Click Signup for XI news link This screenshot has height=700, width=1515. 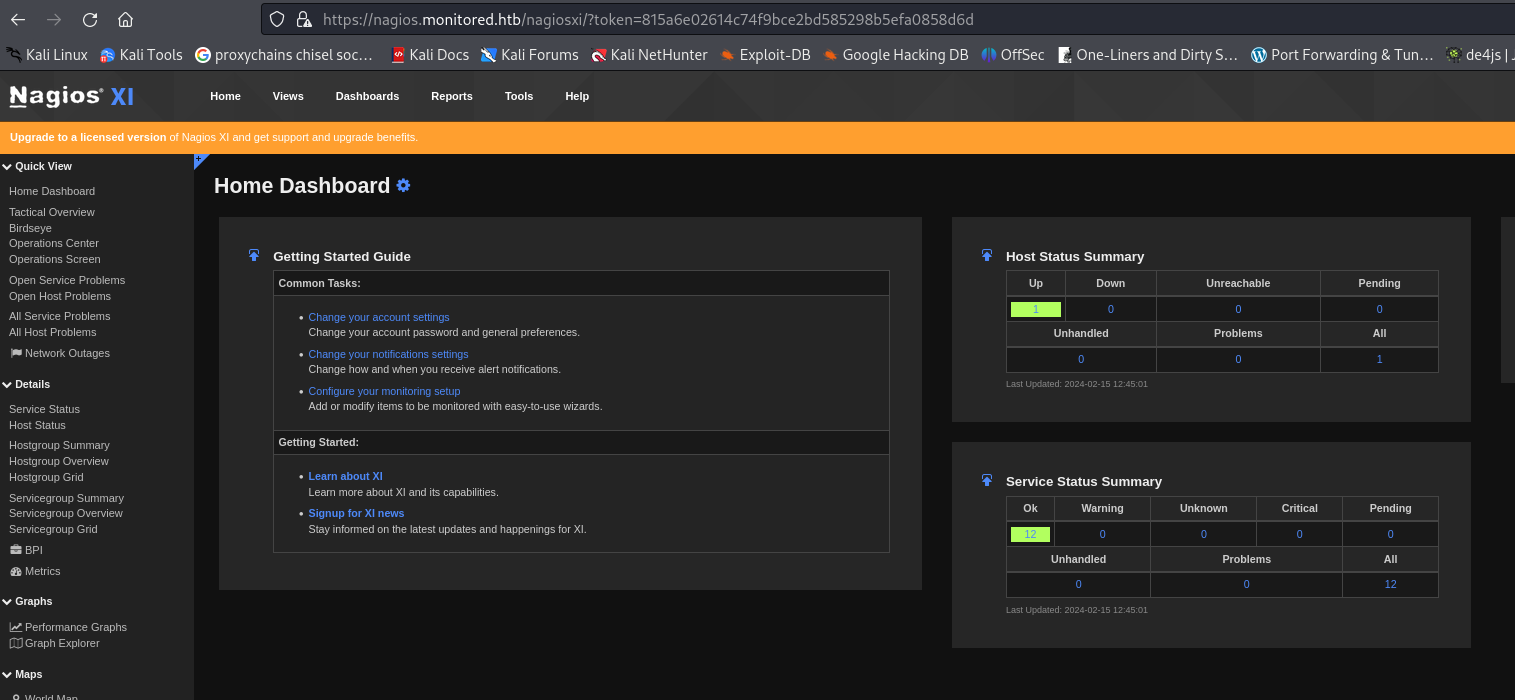point(356,513)
